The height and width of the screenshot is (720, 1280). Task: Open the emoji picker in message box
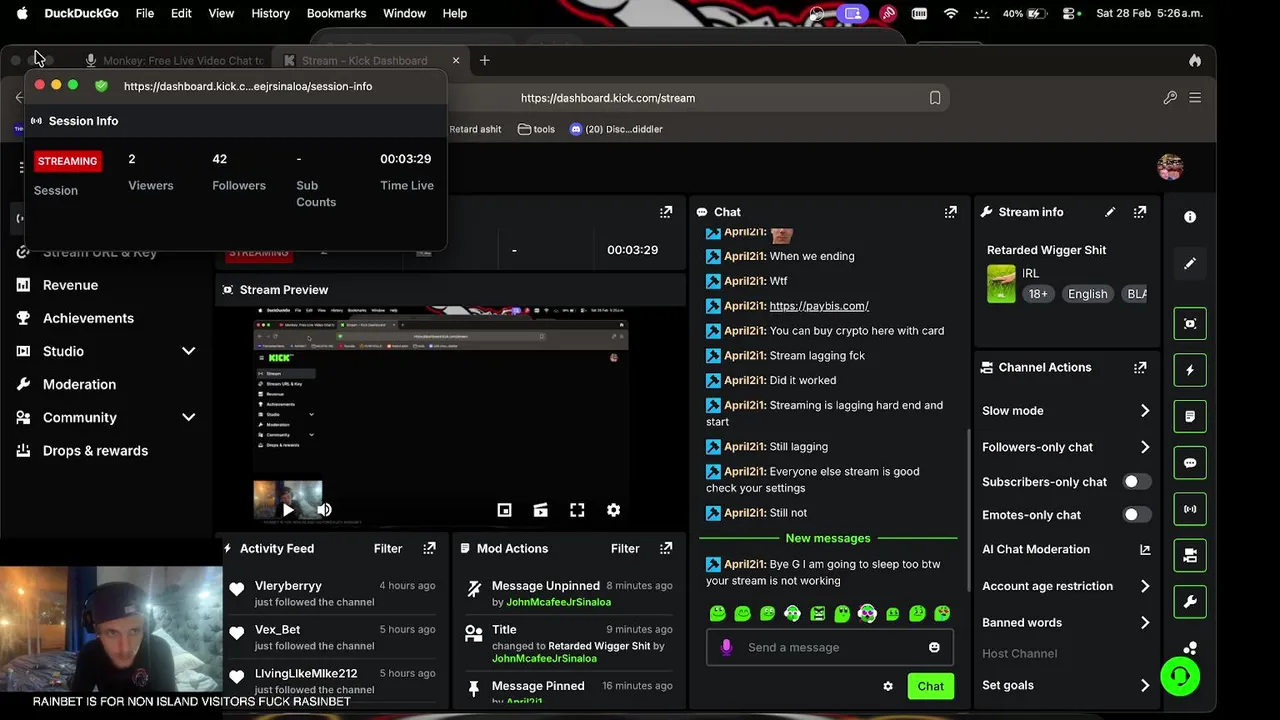(934, 647)
